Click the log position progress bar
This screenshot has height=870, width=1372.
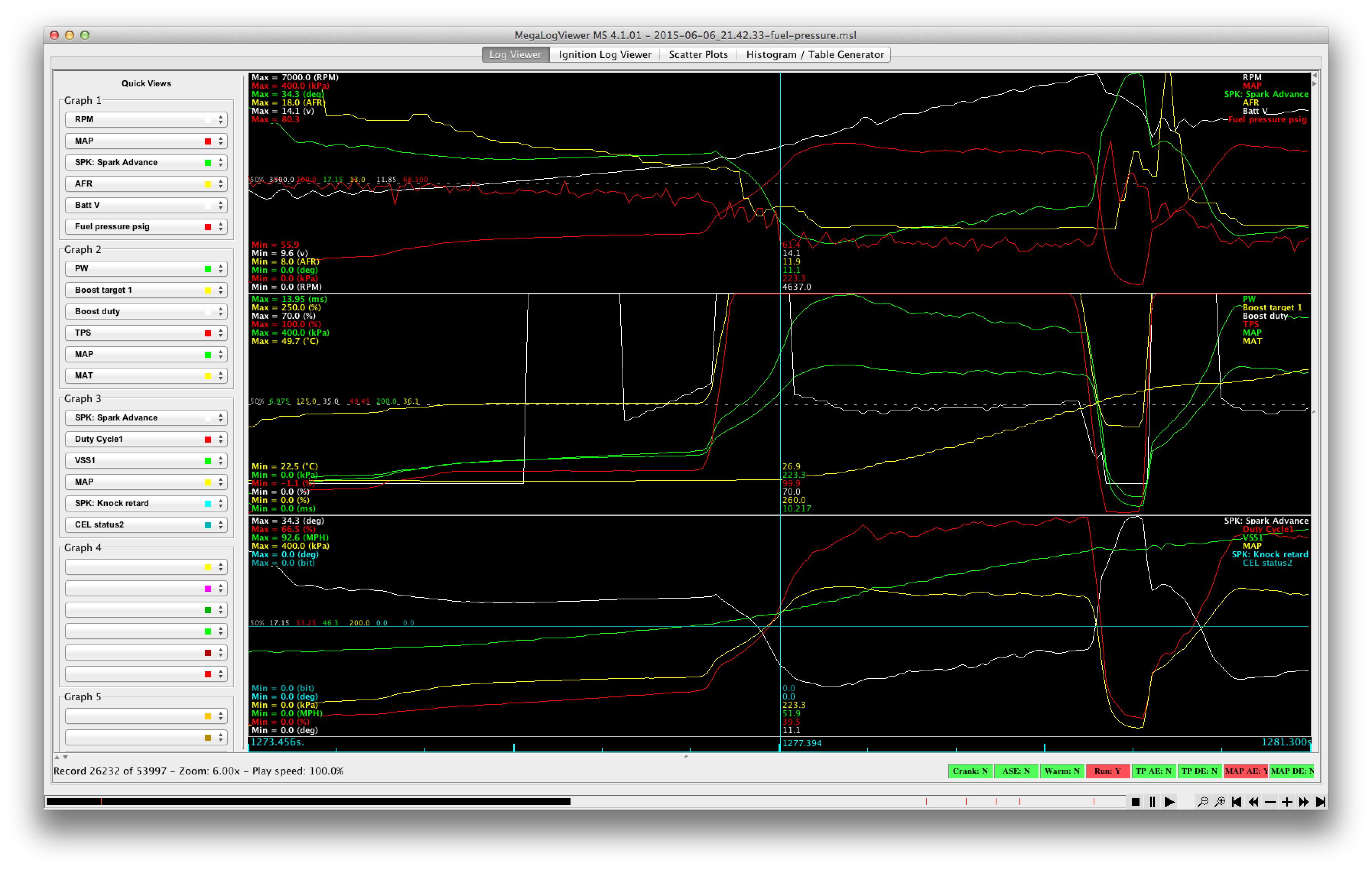pos(585,802)
